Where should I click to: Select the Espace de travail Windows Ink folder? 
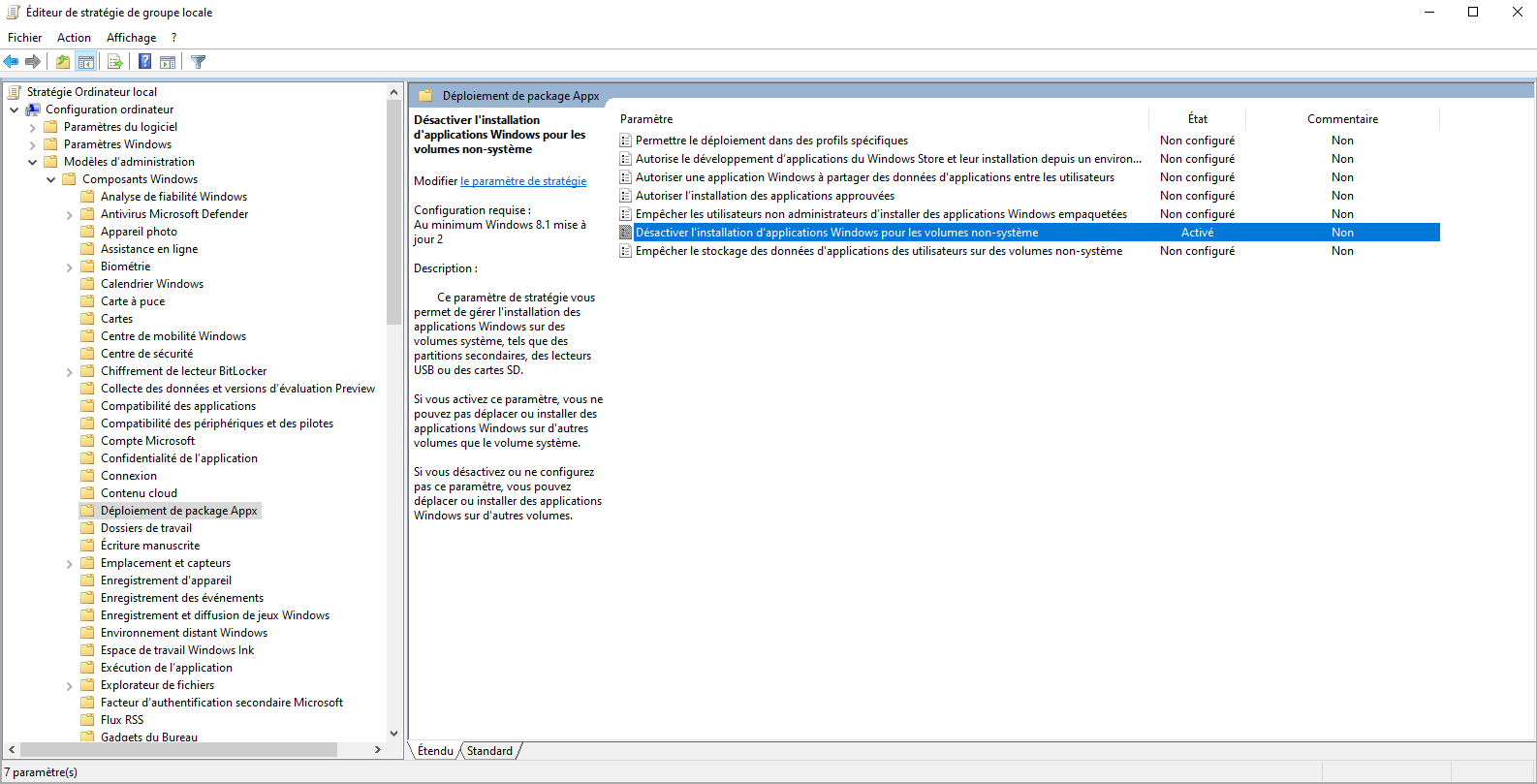(177, 650)
